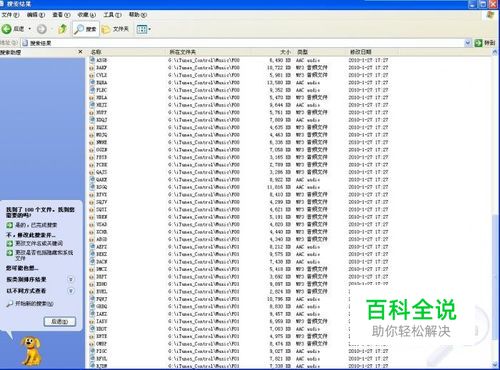The image size is (500, 370).
Task: Open the 查看 menu
Action: click(61, 15)
